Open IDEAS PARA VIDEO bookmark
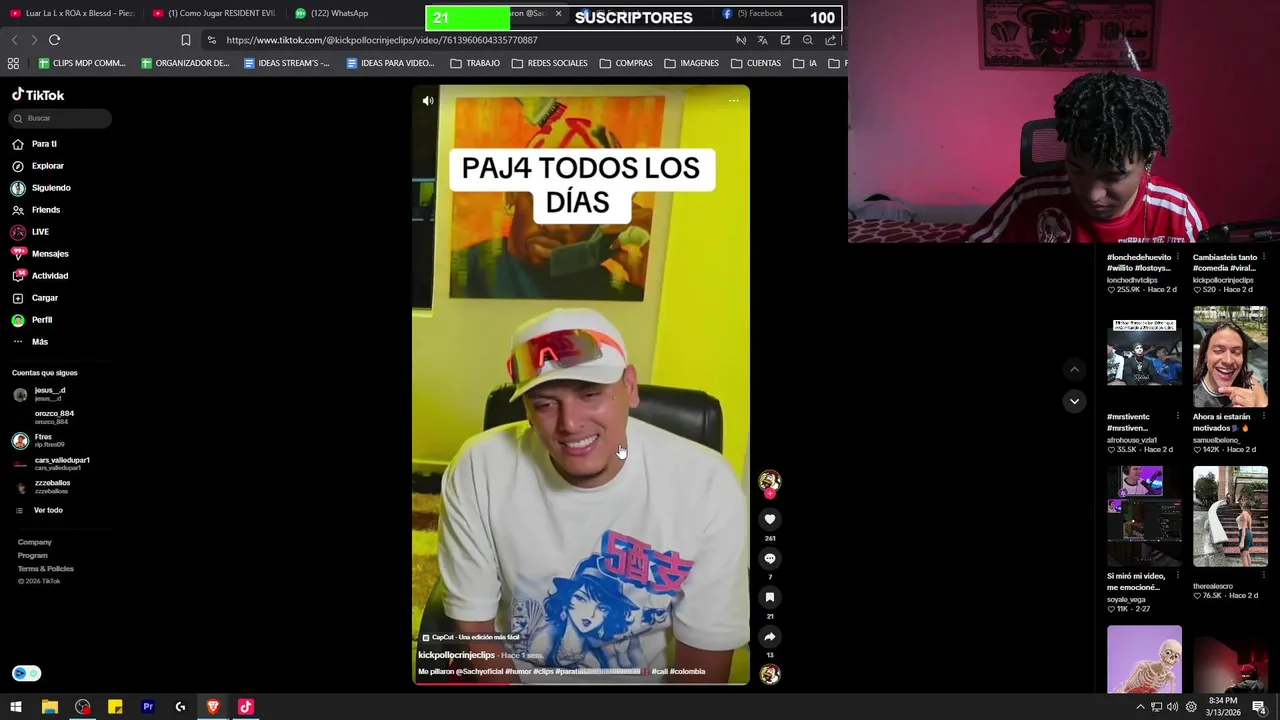The width and height of the screenshot is (1280, 720). (x=390, y=63)
